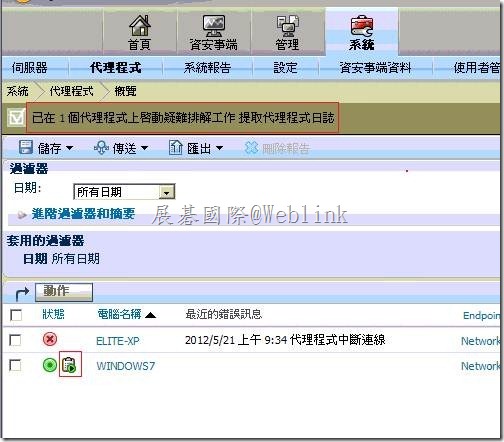Click the sort arrow beside 電腦名稱
The width and height of the screenshot is (504, 442).
pos(150,315)
